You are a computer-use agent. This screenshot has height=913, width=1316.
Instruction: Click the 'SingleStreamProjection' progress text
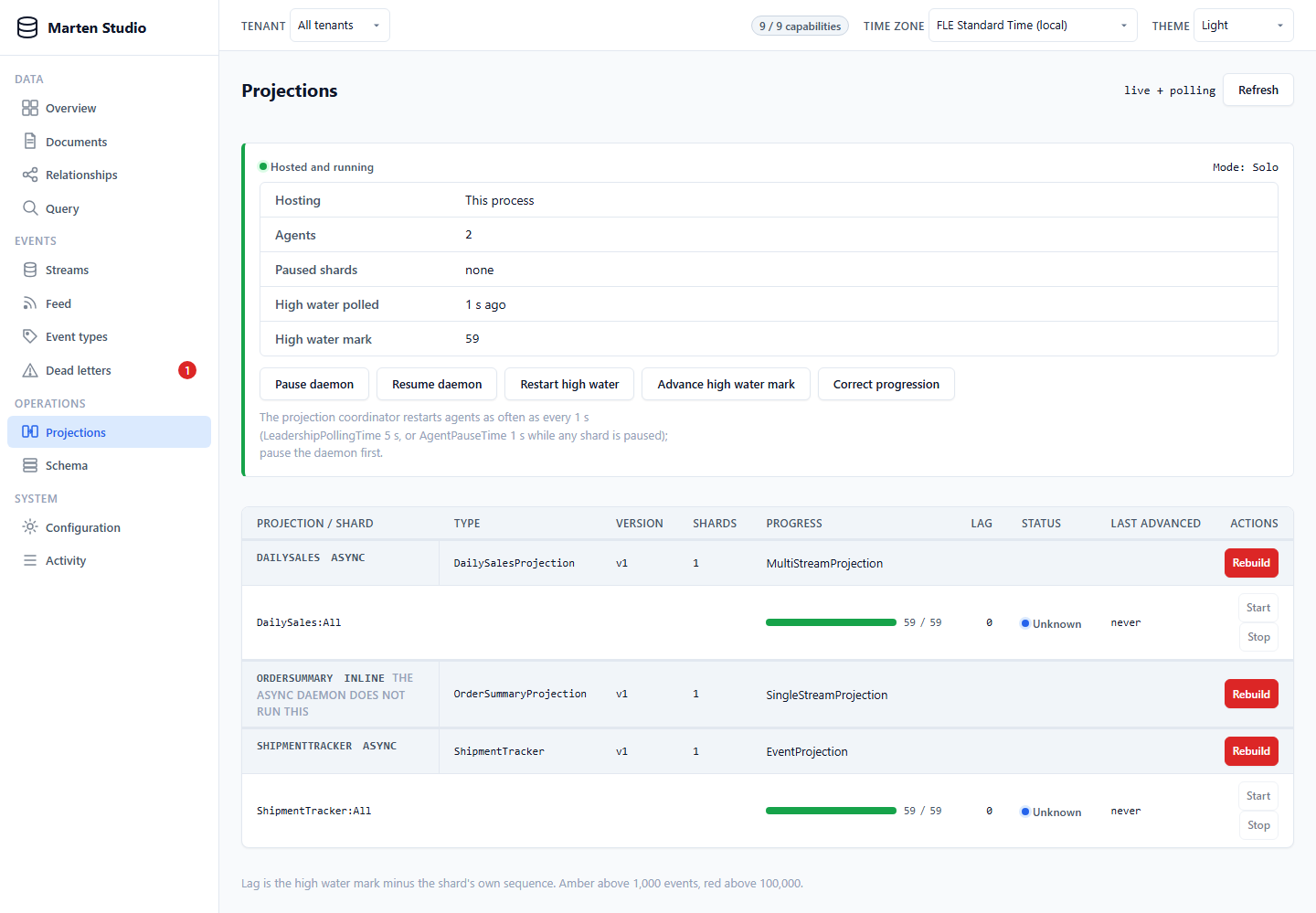827,695
